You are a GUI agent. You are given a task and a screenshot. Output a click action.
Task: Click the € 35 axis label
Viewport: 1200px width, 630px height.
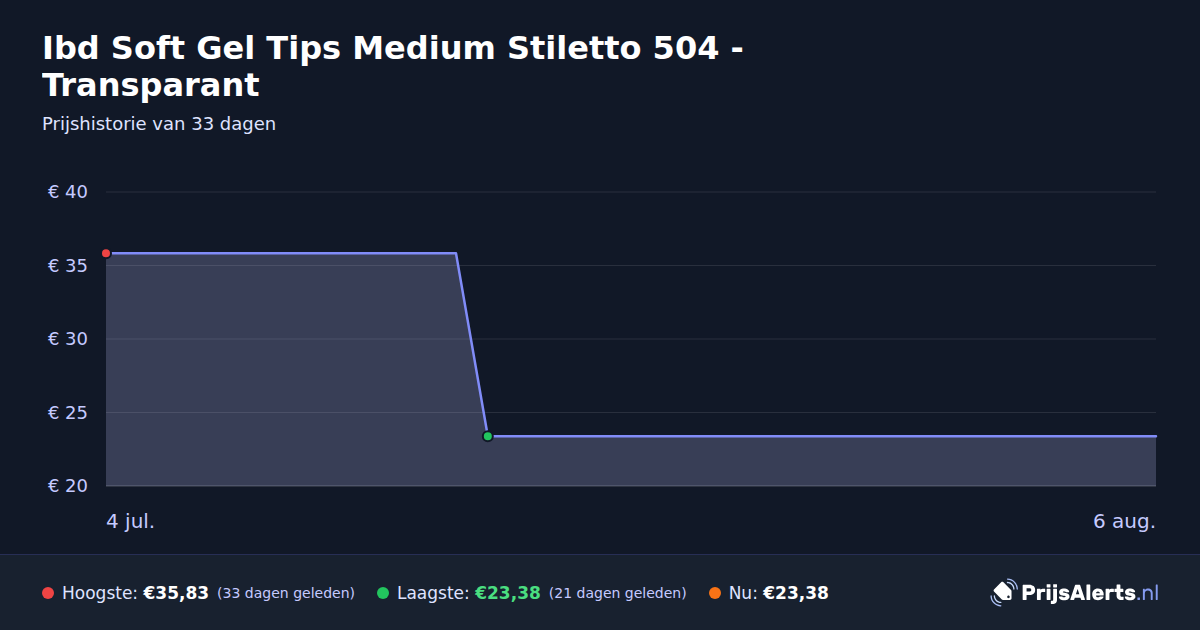68,266
